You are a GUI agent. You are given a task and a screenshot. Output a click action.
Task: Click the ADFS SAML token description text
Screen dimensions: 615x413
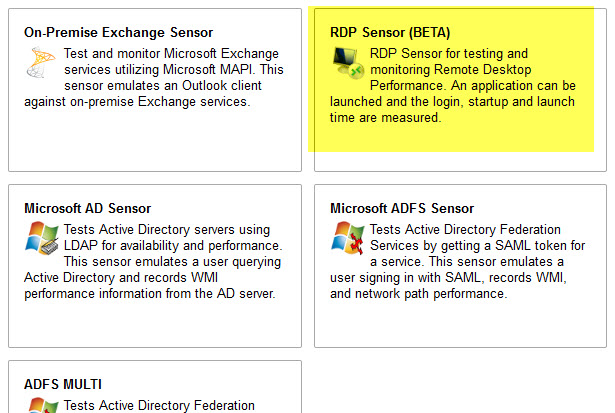point(457,262)
